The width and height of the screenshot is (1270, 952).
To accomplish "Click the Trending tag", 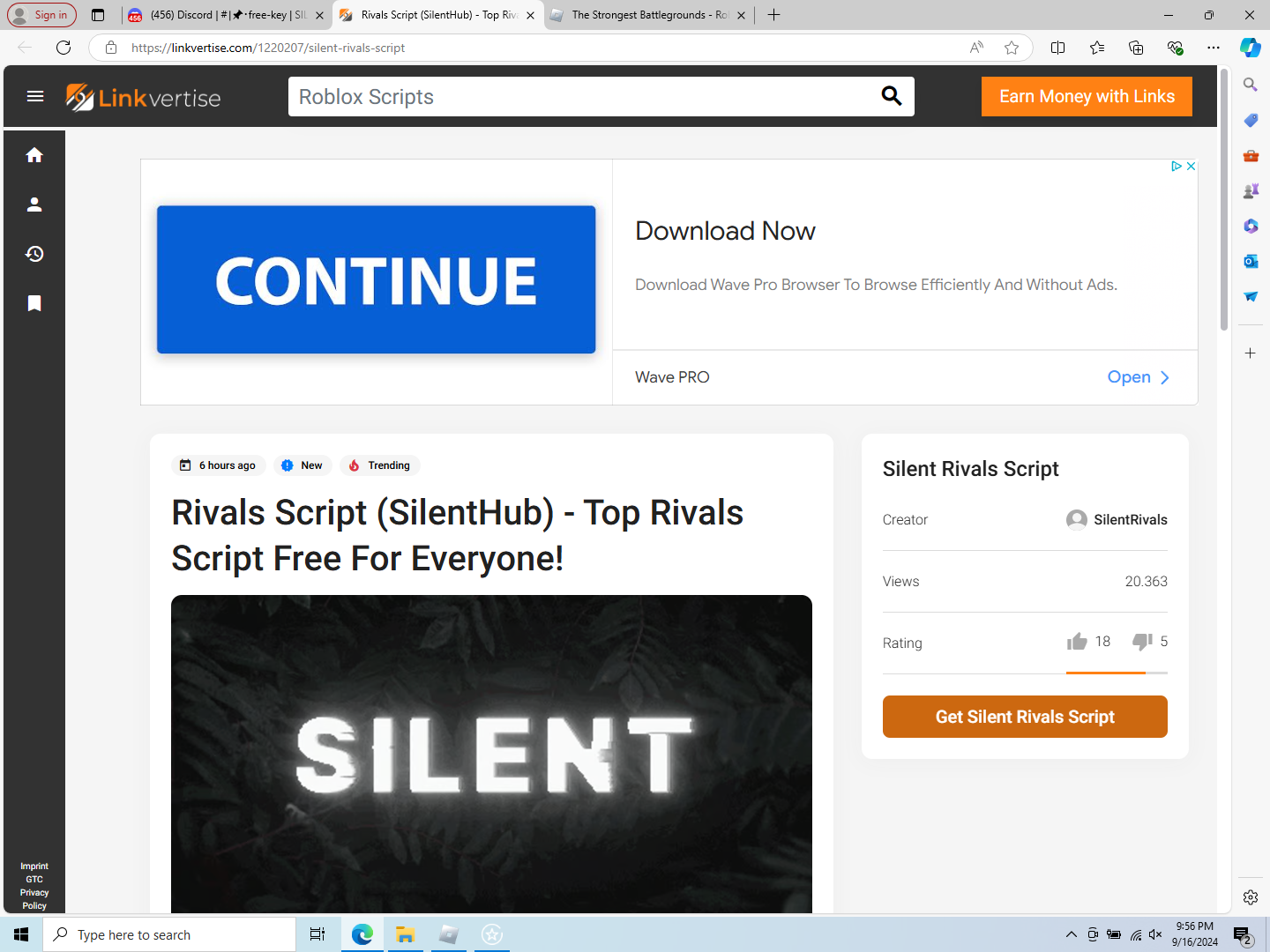I will (380, 465).
